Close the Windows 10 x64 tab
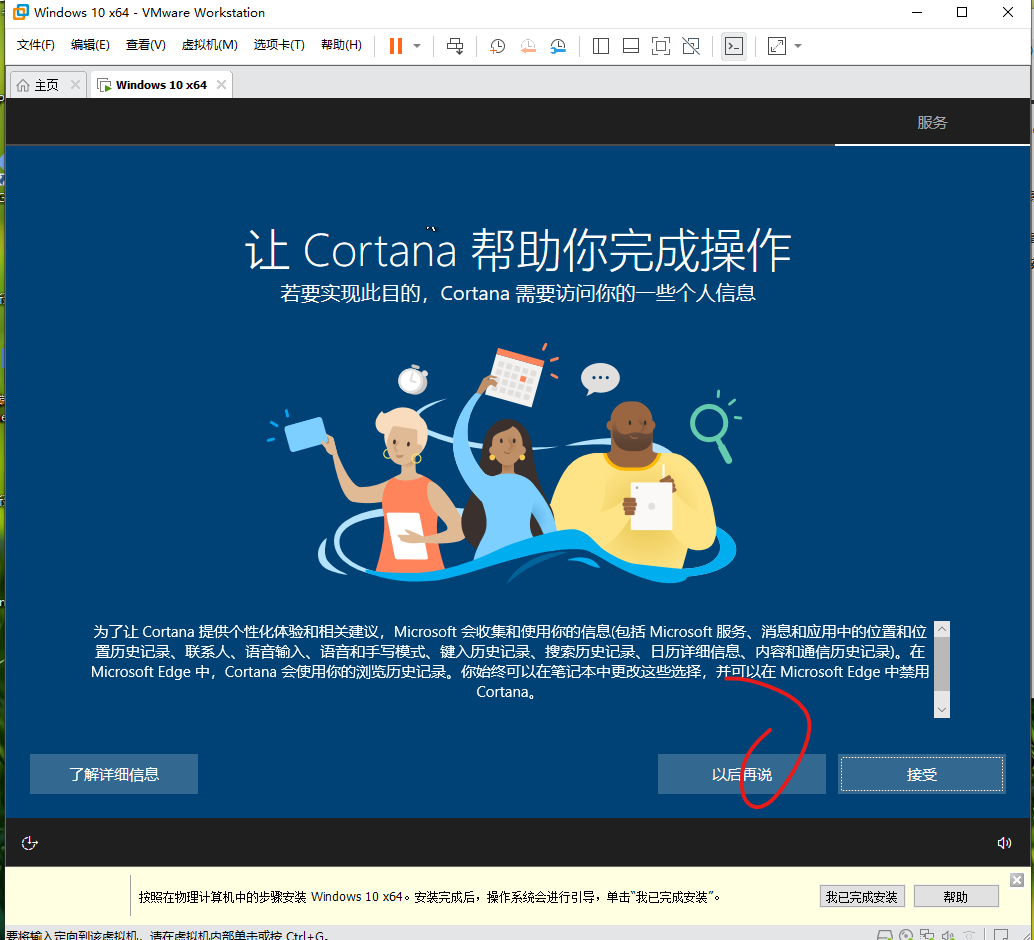1034x940 pixels. point(222,84)
